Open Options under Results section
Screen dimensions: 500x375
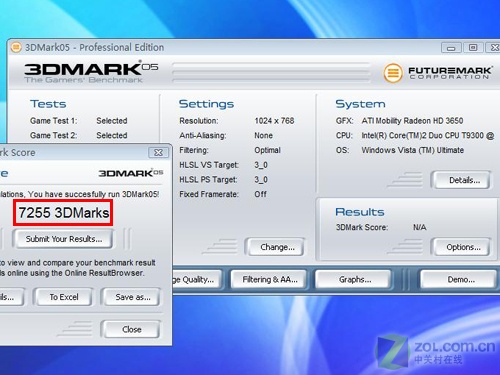[x=463, y=247]
